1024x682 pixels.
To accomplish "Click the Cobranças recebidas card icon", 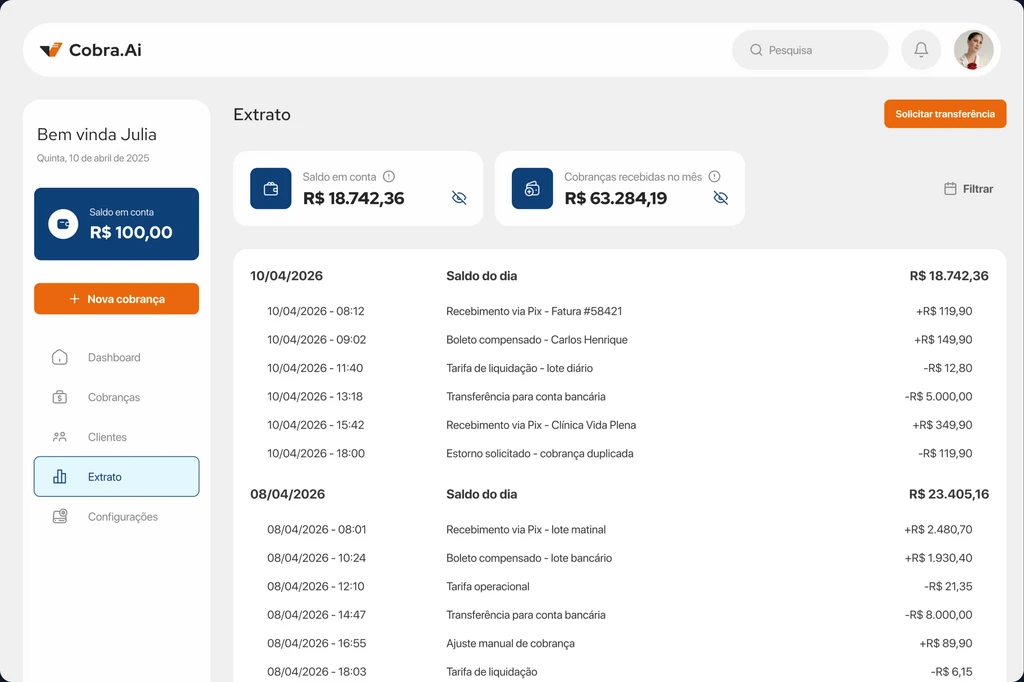I will (x=532, y=188).
